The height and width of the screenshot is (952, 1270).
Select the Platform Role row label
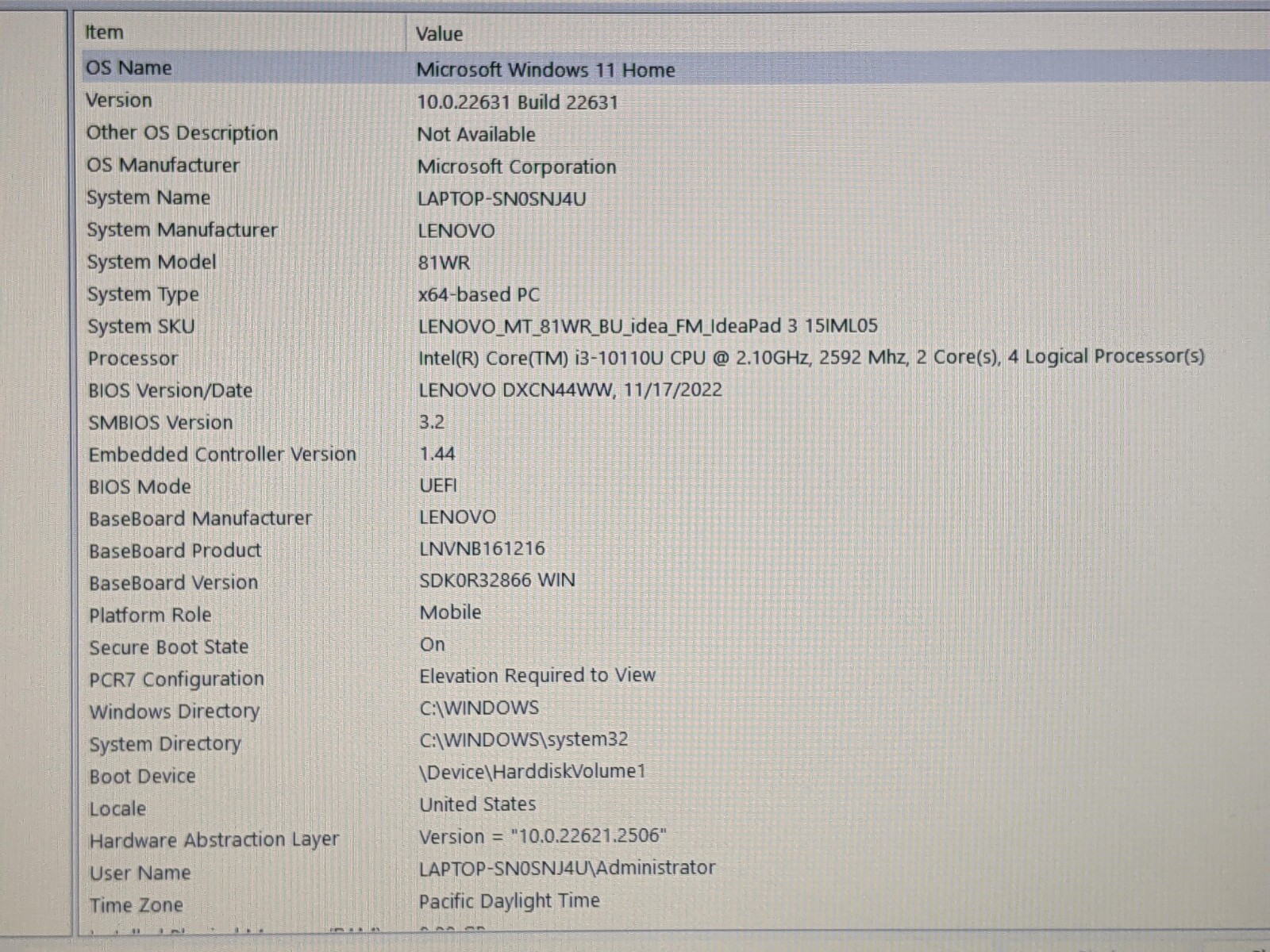(150, 615)
